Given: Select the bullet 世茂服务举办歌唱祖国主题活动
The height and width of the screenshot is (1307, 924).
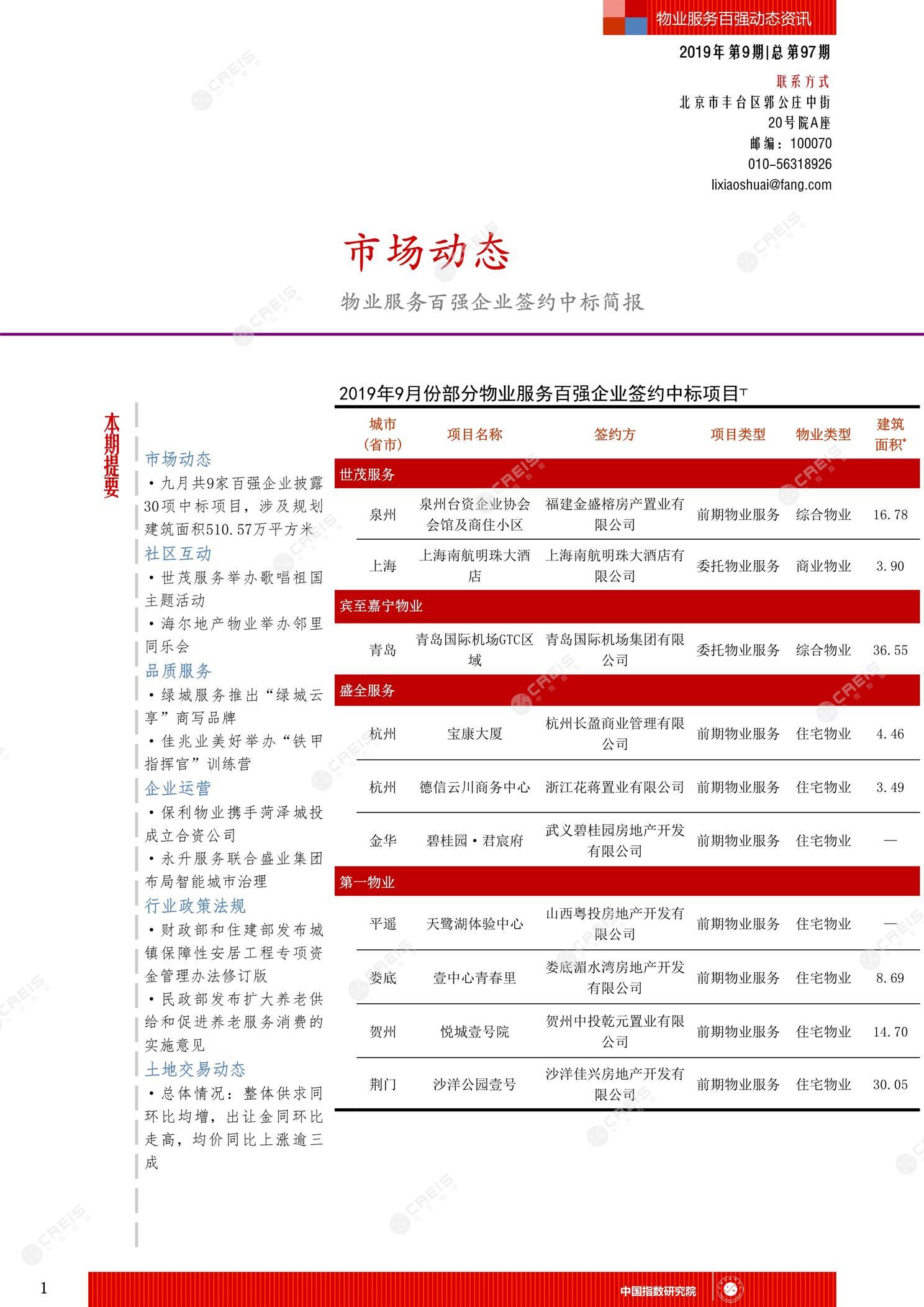Looking at the screenshot, I should pyautogui.click(x=234, y=589).
